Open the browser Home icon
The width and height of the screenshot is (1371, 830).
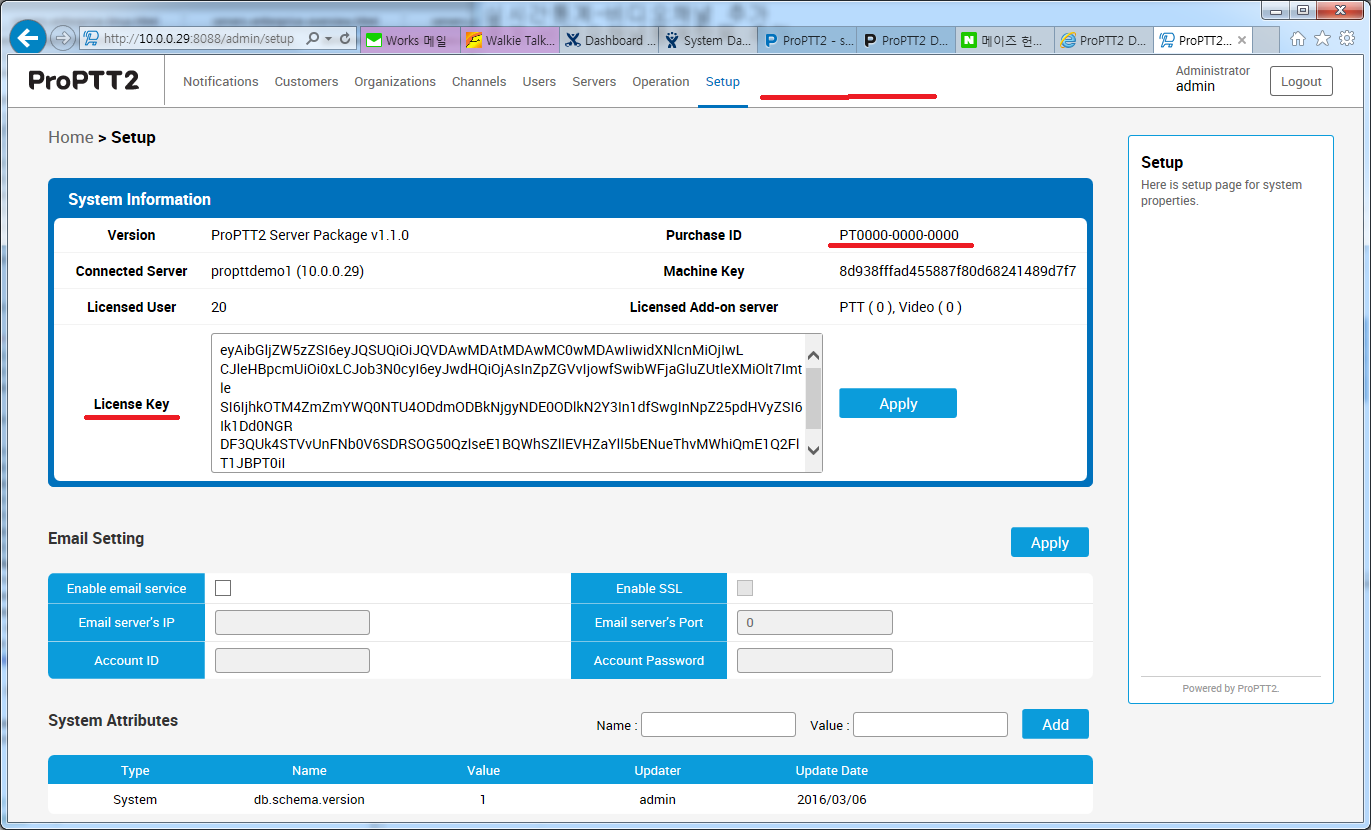[x=1298, y=39]
